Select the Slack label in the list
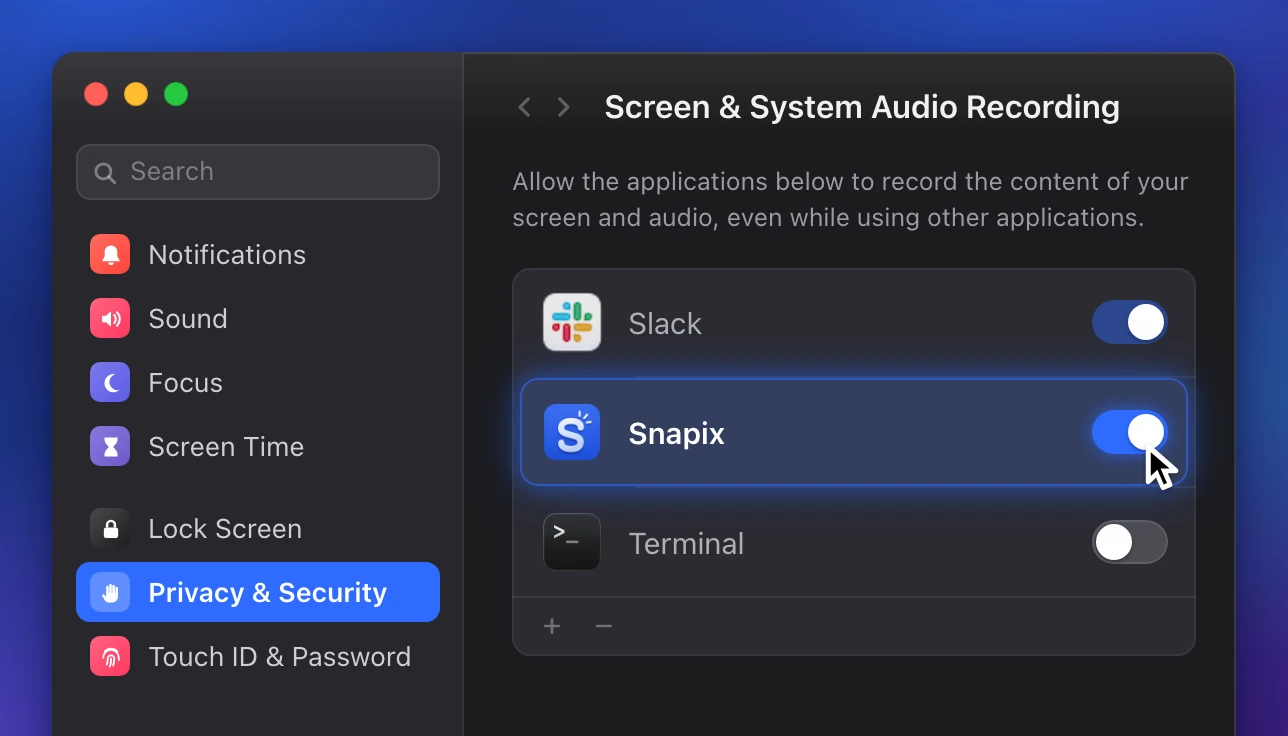The image size is (1288, 736). [665, 323]
